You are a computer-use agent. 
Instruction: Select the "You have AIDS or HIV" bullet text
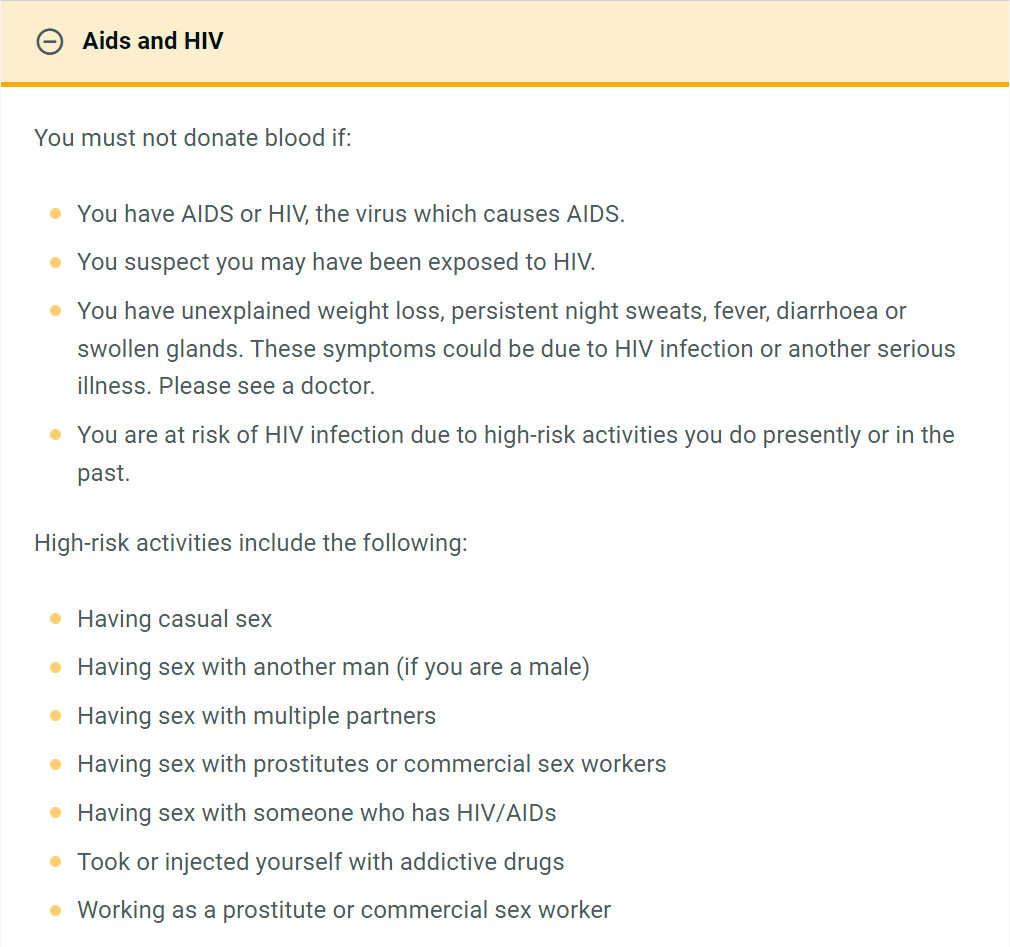pyautogui.click(x=350, y=214)
